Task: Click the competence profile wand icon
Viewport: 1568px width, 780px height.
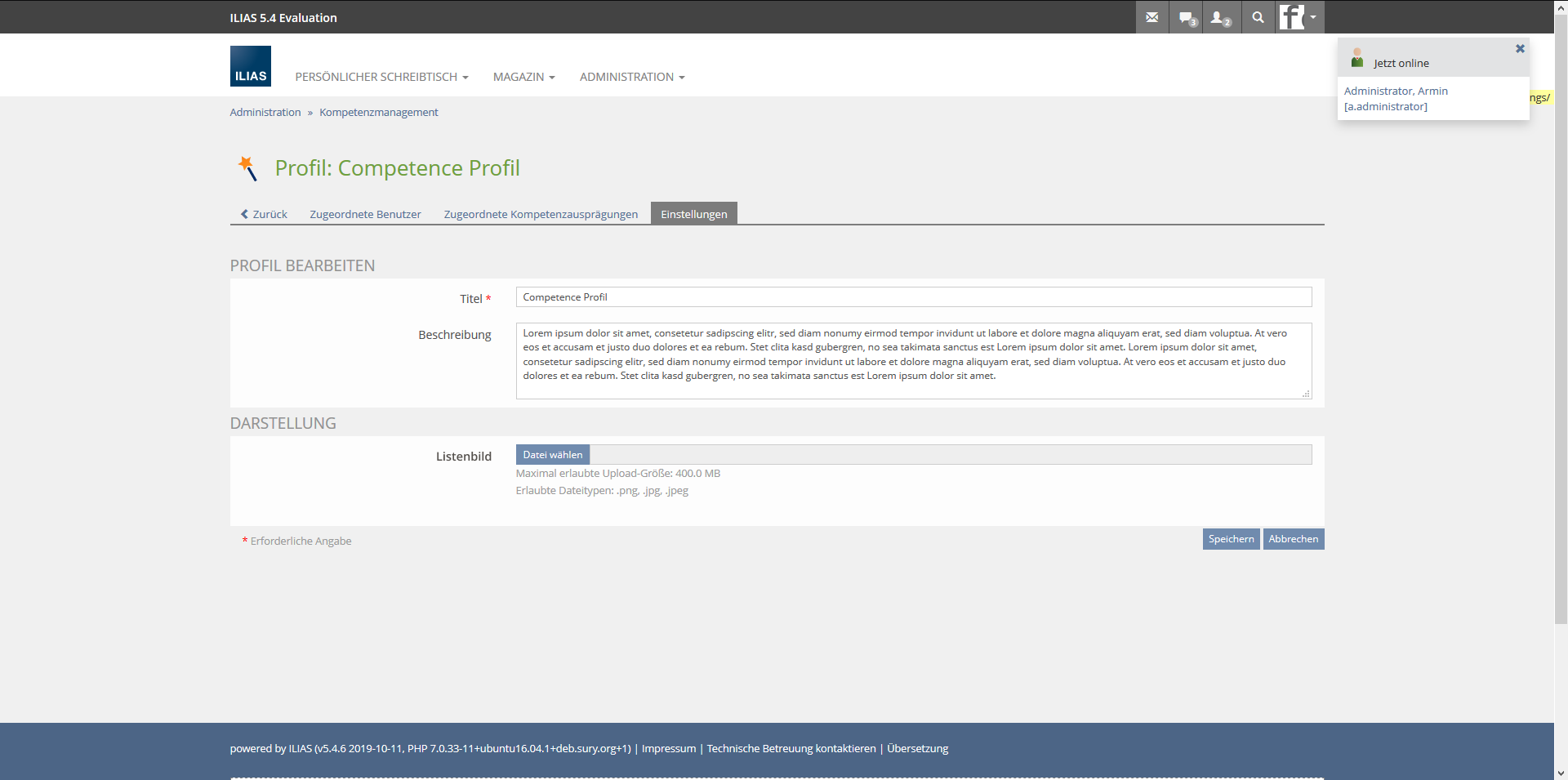Action: tap(247, 168)
